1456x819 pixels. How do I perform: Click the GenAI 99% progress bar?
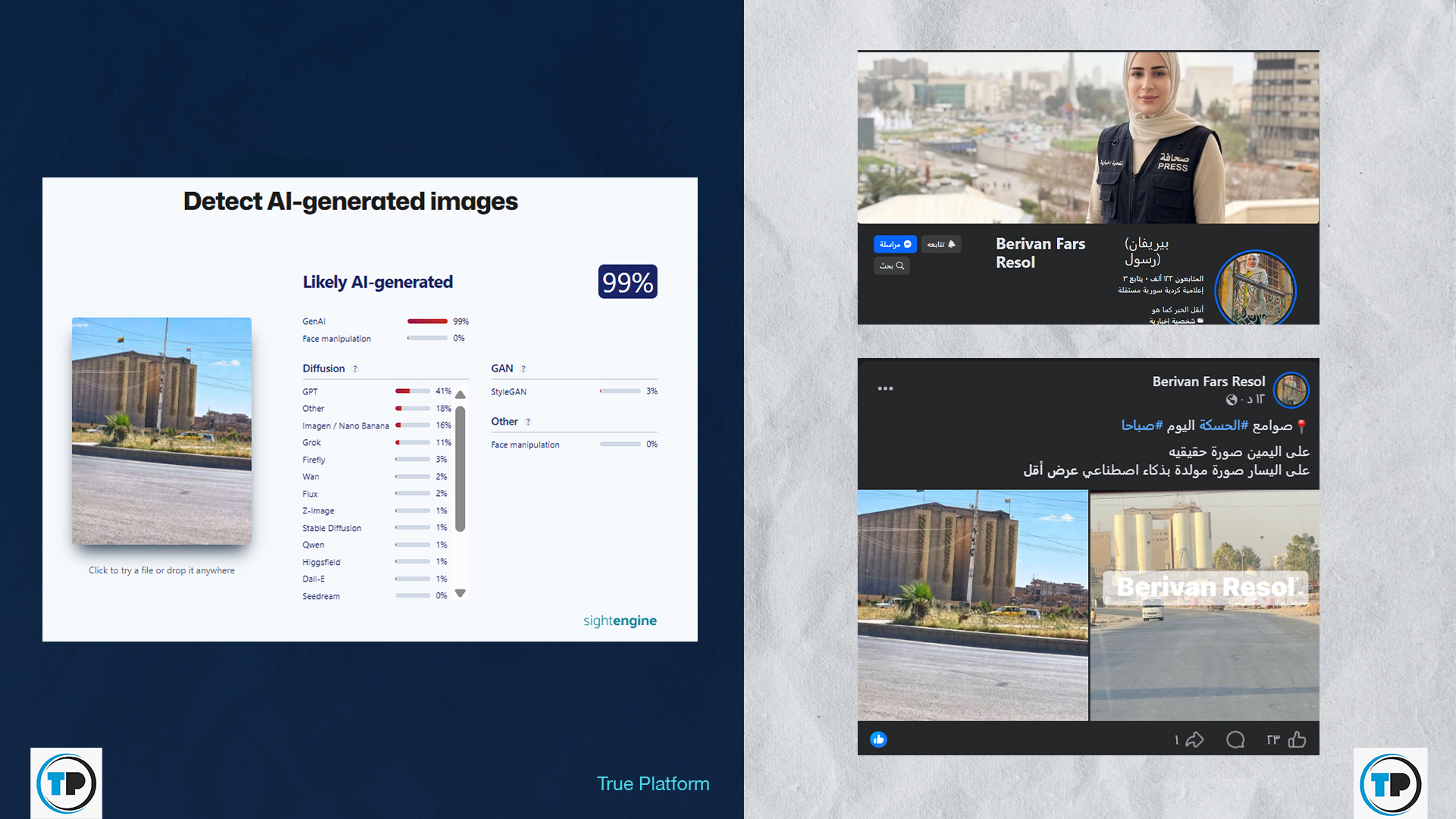427,322
